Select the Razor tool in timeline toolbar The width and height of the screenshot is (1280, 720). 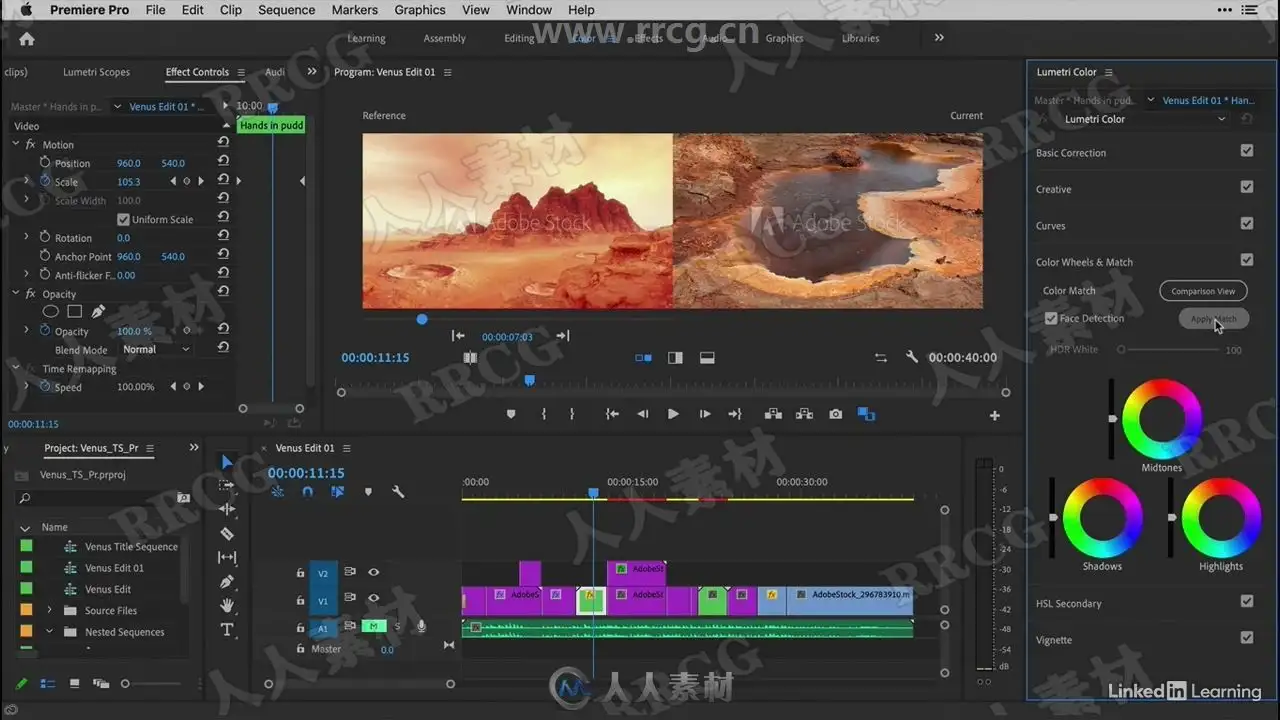click(x=227, y=534)
